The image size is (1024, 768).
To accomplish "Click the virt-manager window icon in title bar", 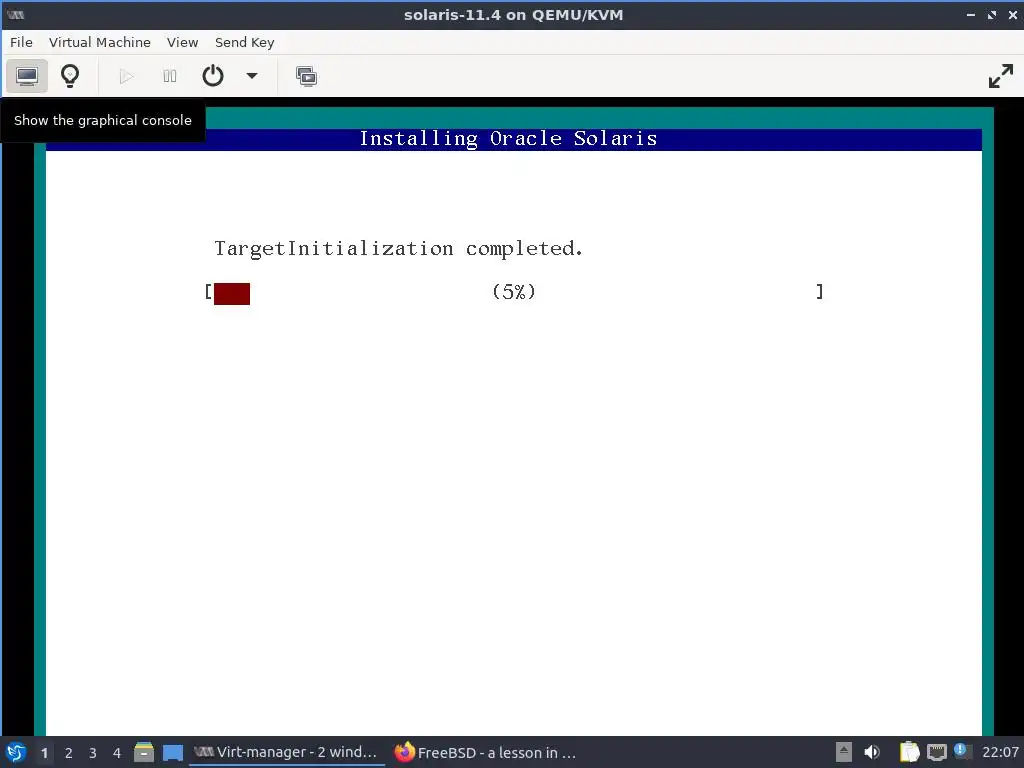I will (x=16, y=14).
